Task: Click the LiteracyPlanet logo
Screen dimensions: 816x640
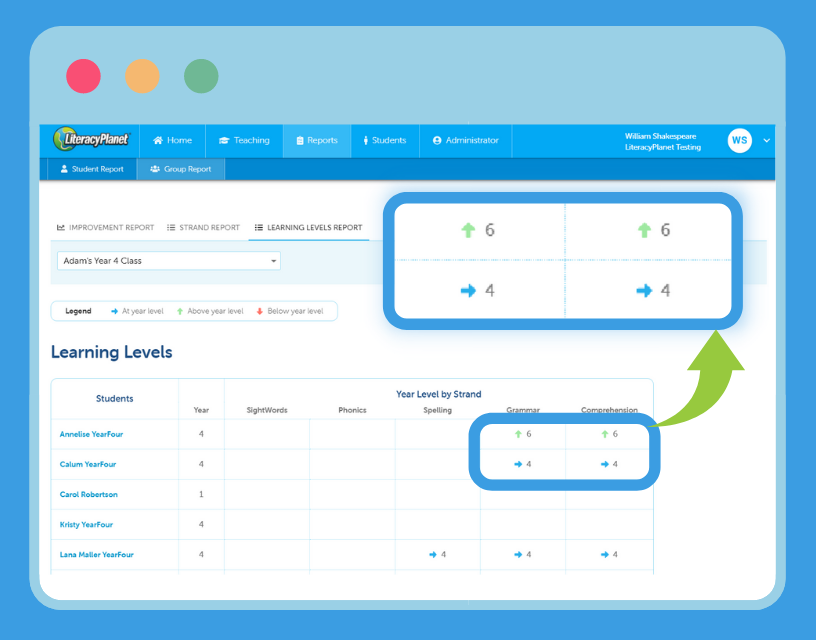Action: [91, 140]
